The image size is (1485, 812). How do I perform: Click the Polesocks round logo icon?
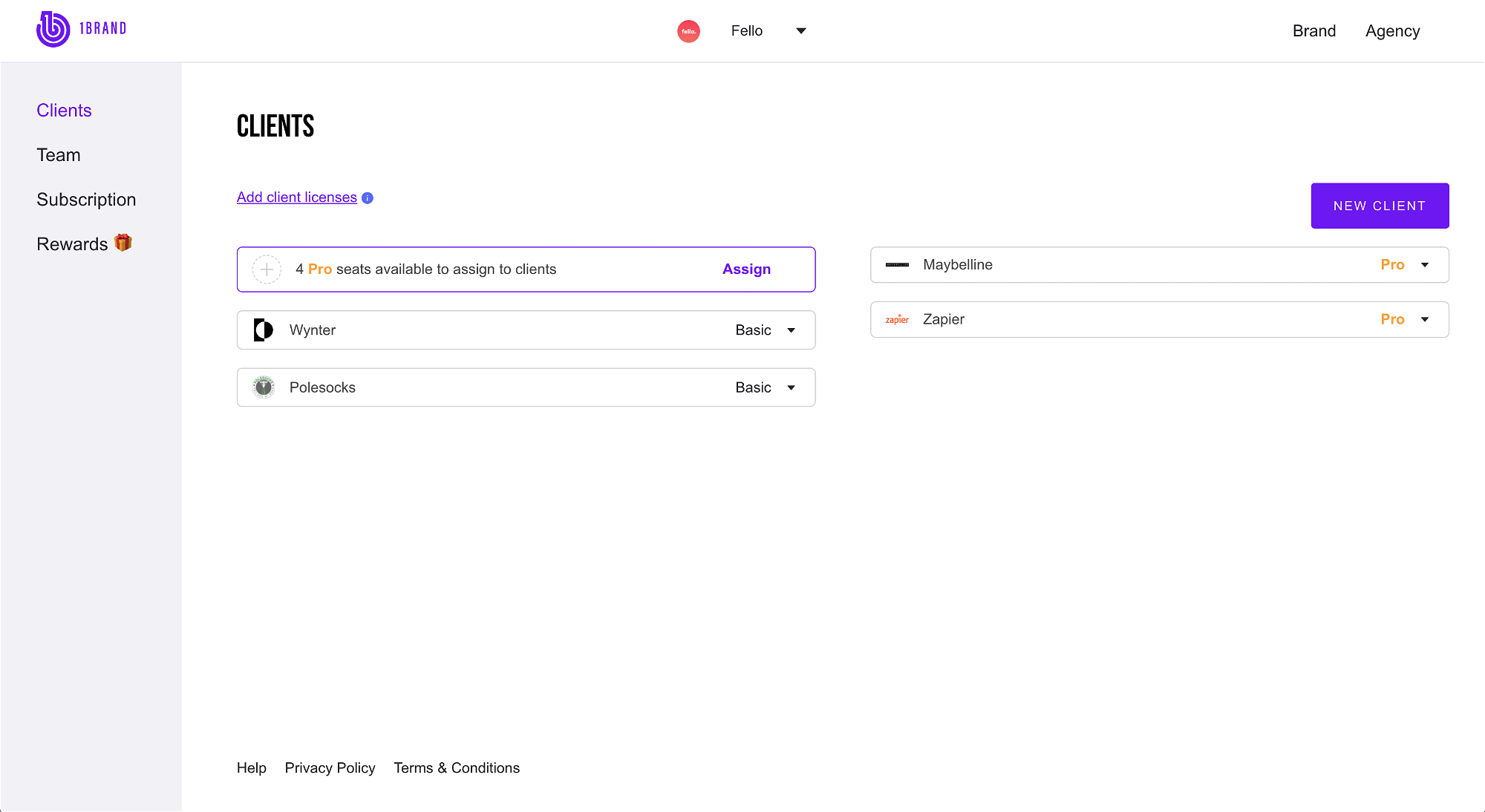pos(263,387)
